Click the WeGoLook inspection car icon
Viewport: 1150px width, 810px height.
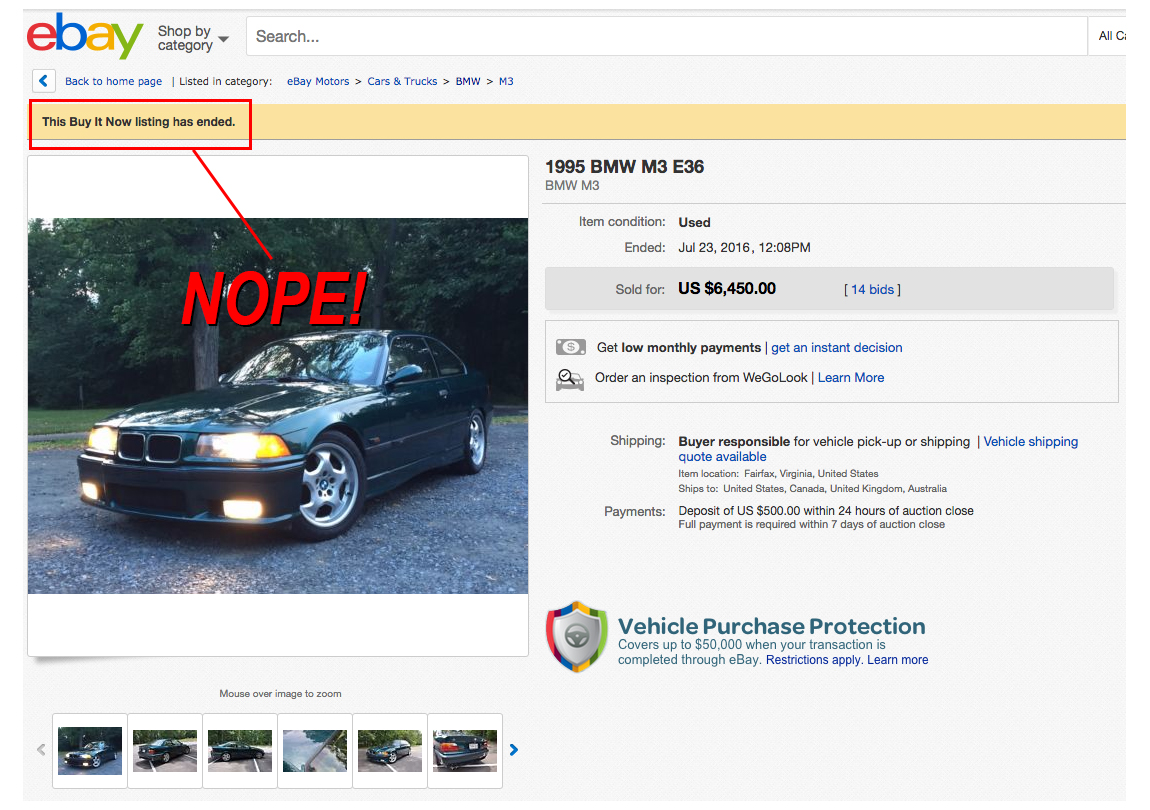point(570,379)
